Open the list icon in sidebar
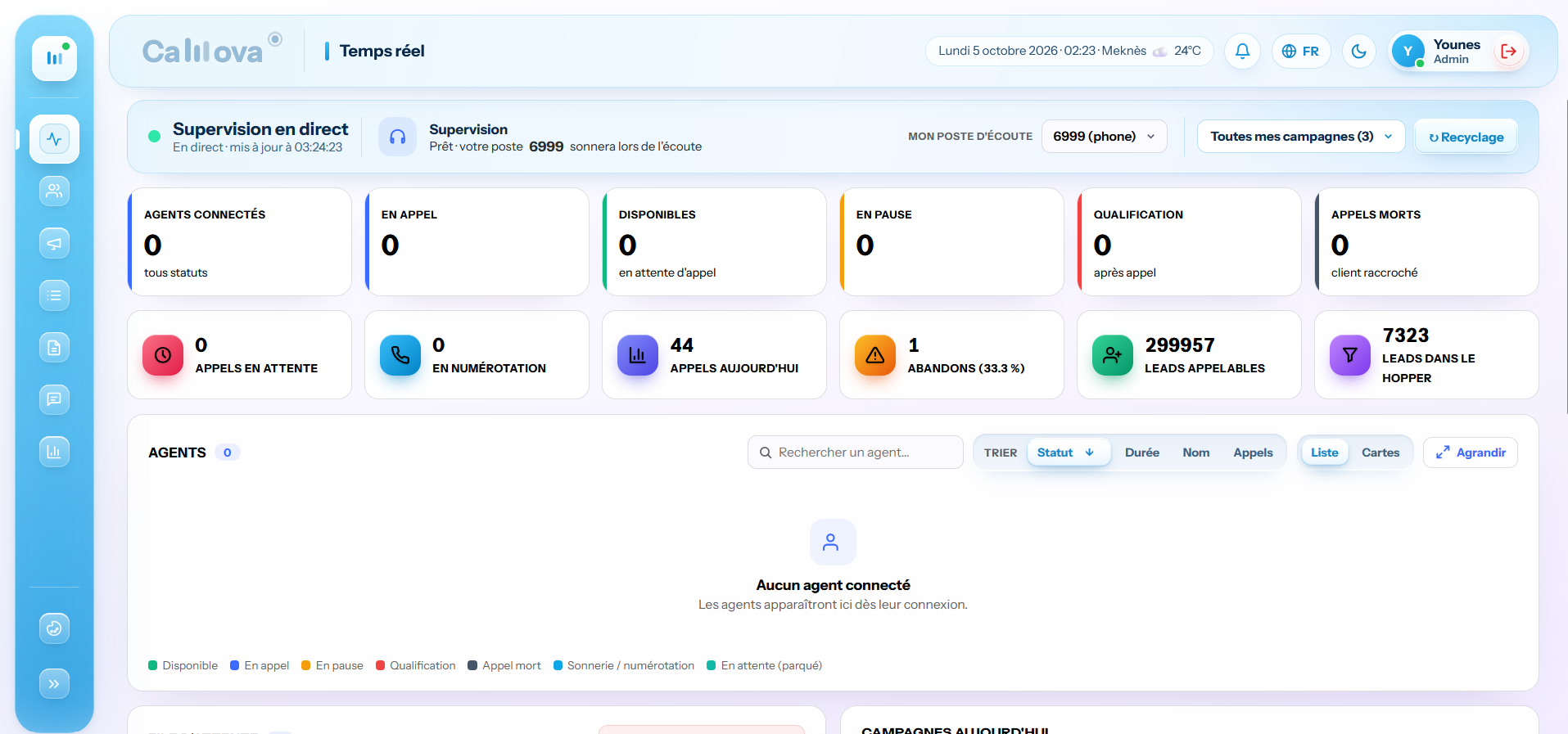Image resolution: width=1568 pixels, height=734 pixels. click(54, 295)
